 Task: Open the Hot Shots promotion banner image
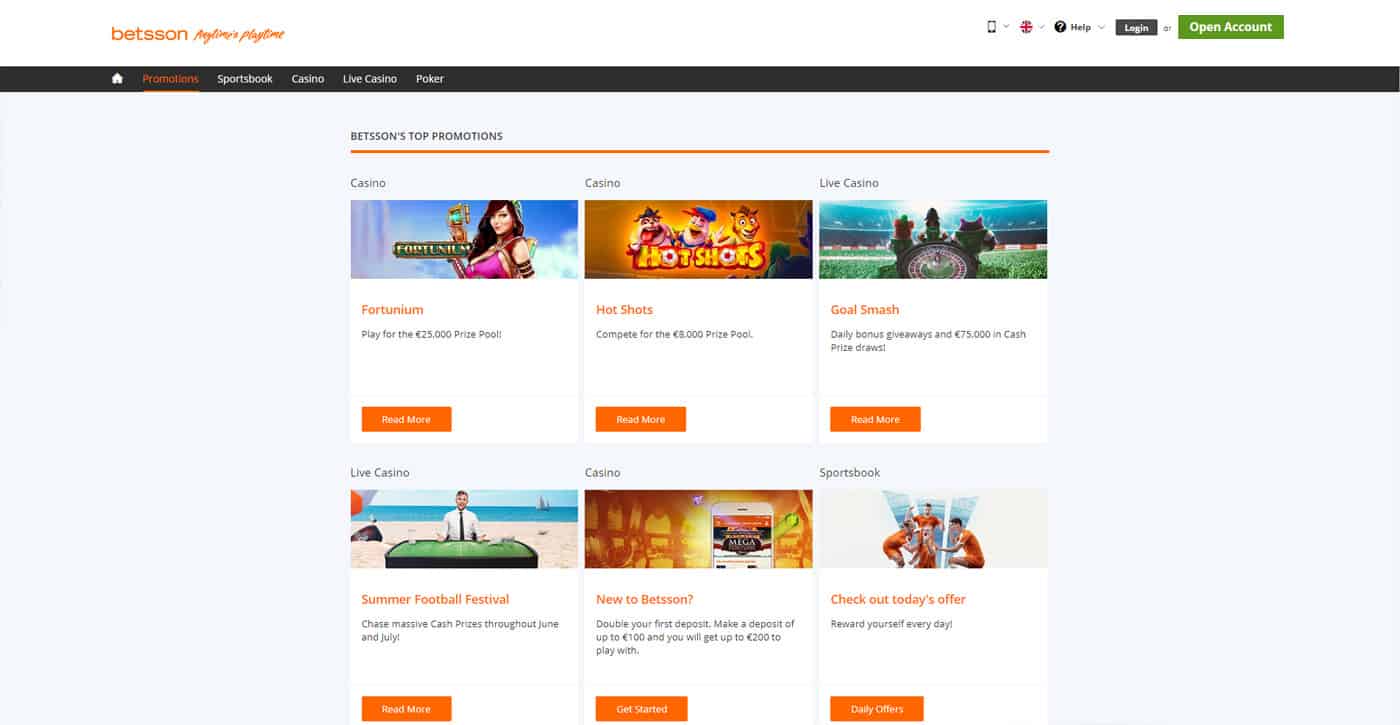[x=698, y=239]
